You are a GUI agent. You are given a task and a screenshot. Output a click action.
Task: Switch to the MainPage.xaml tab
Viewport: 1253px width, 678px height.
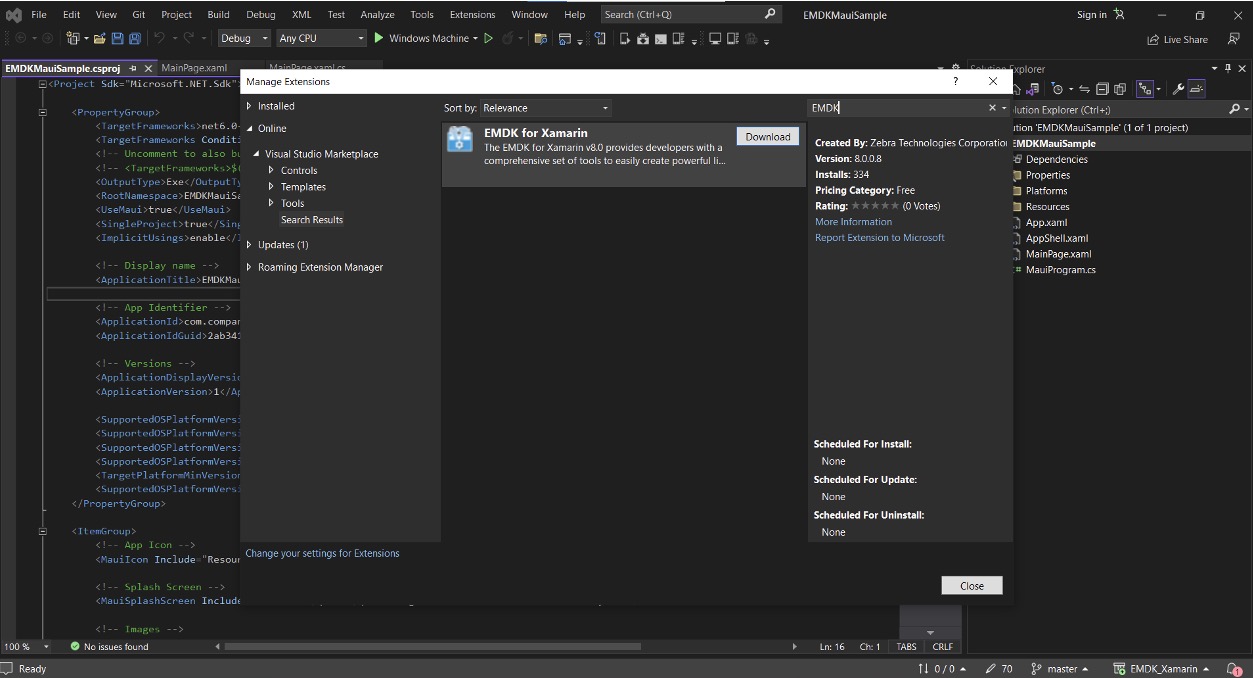(x=194, y=68)
